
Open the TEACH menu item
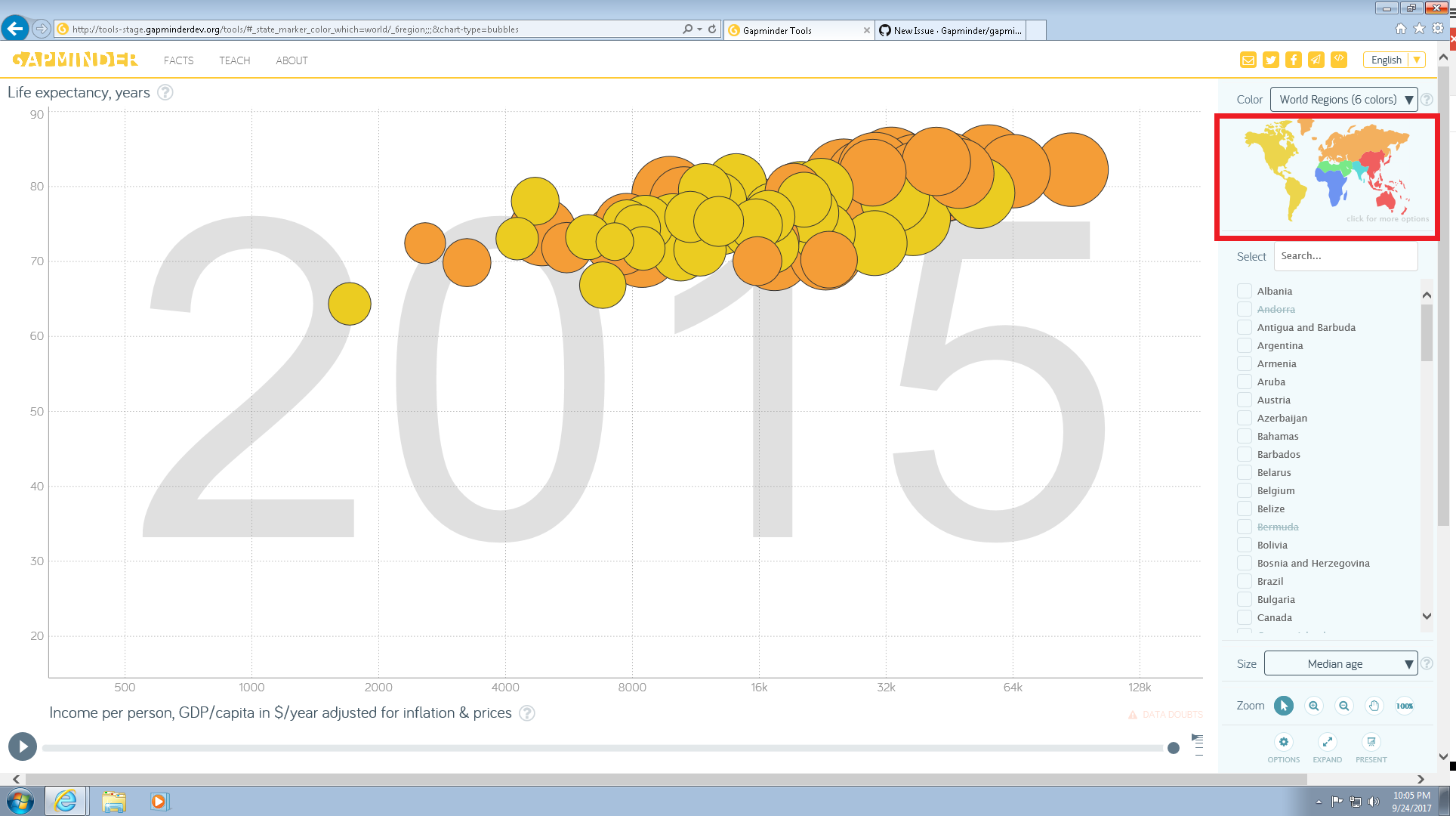coord(233,60)
